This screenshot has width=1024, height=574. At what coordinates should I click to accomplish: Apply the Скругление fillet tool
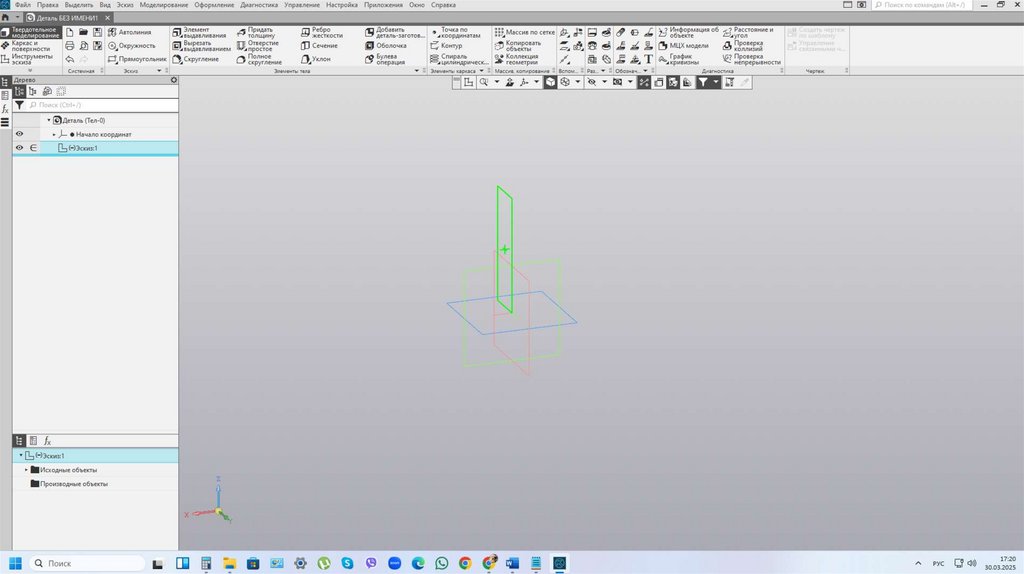click(195, 59)
